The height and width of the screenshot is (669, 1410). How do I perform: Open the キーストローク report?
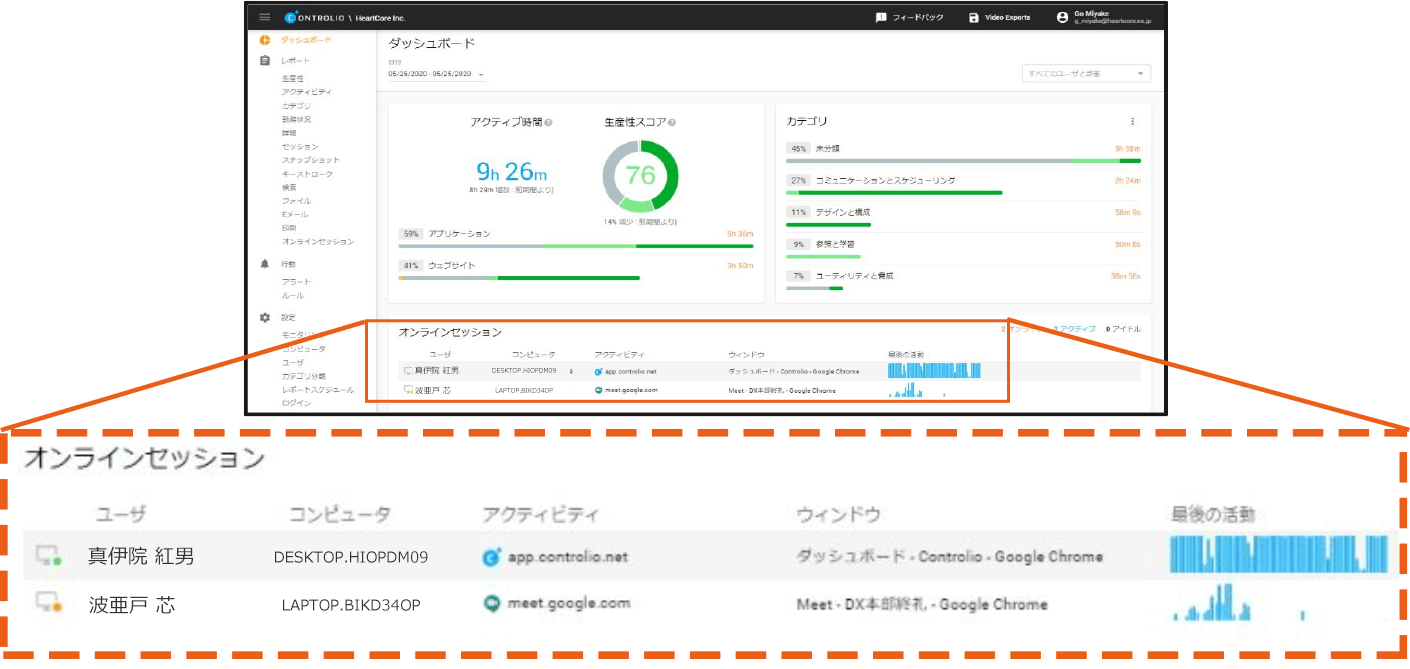click(308, 174)
